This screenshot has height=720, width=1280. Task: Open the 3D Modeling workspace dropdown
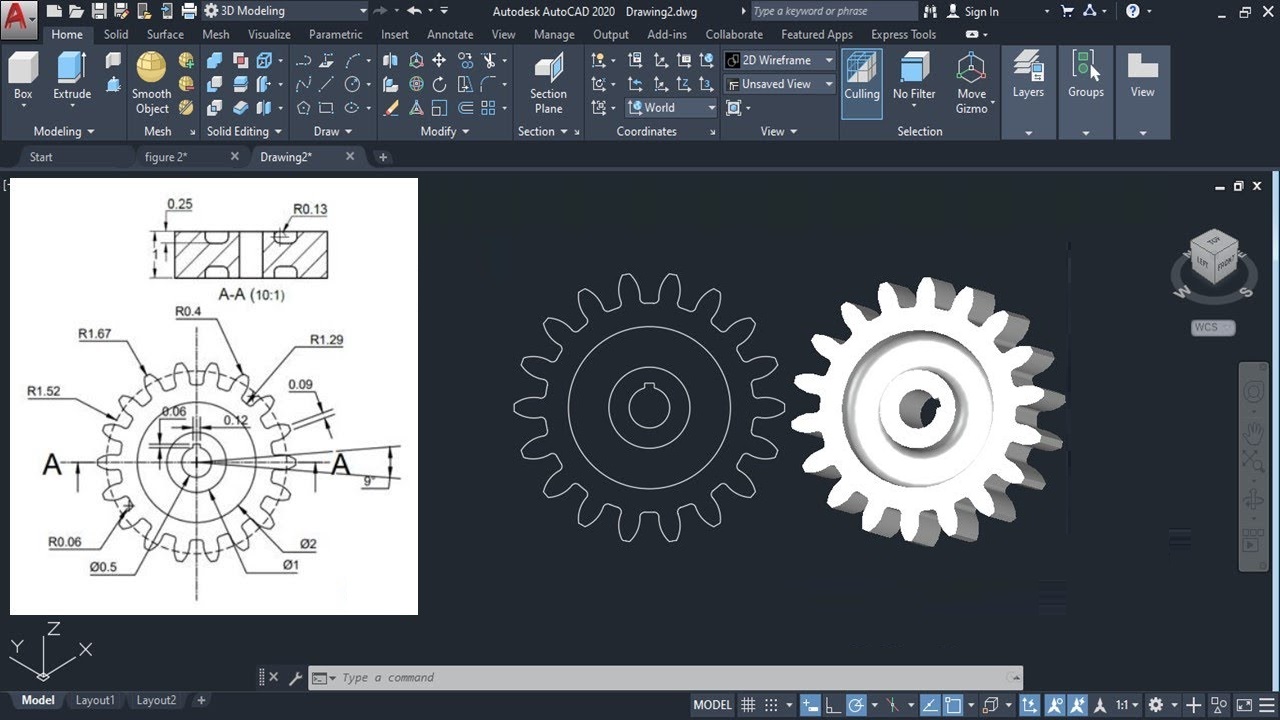point(285,11)
